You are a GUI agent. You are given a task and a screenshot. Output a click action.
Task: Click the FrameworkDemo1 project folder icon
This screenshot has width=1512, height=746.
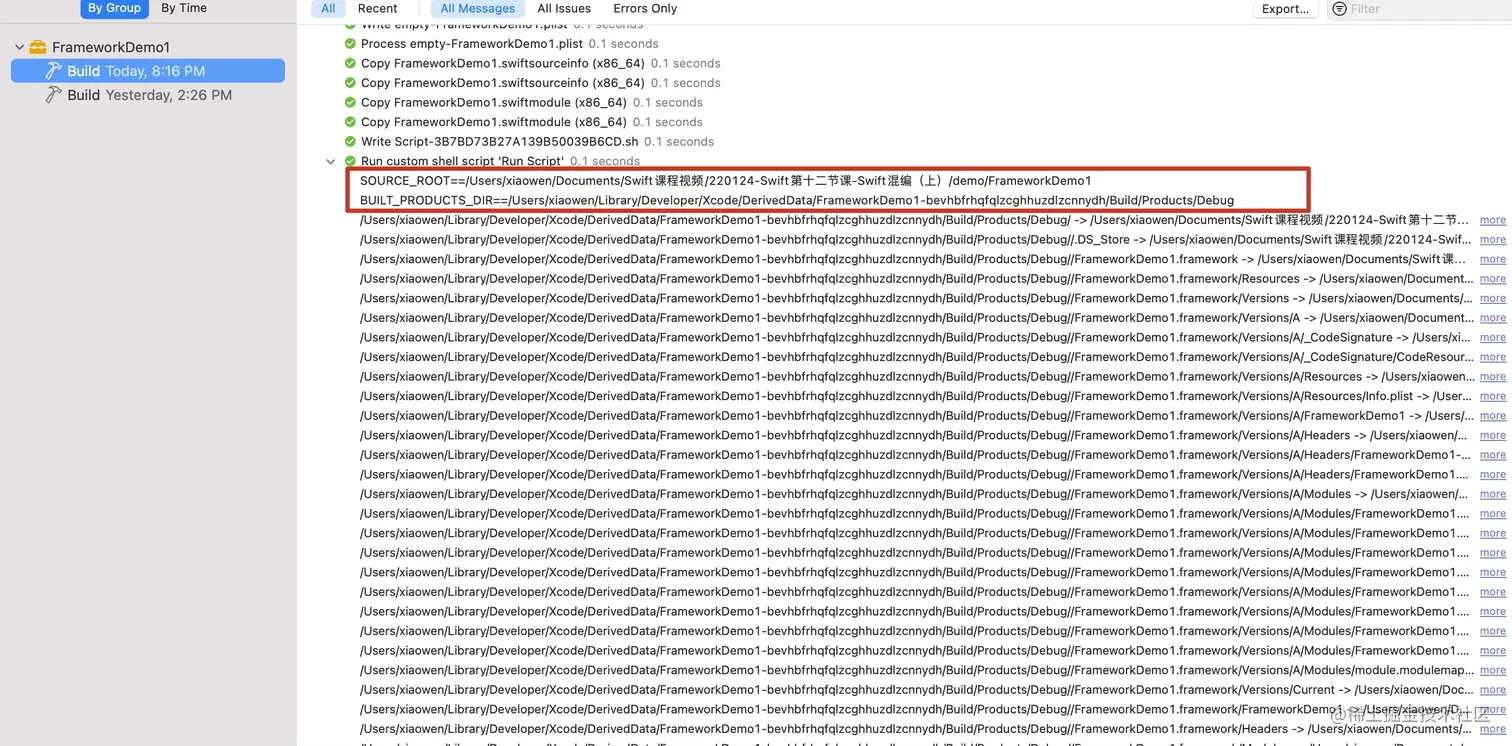(37, 45)
